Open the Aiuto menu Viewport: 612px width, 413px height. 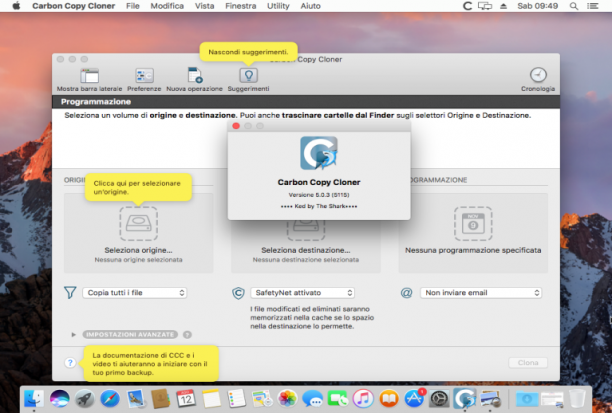[x=311, y=6]
